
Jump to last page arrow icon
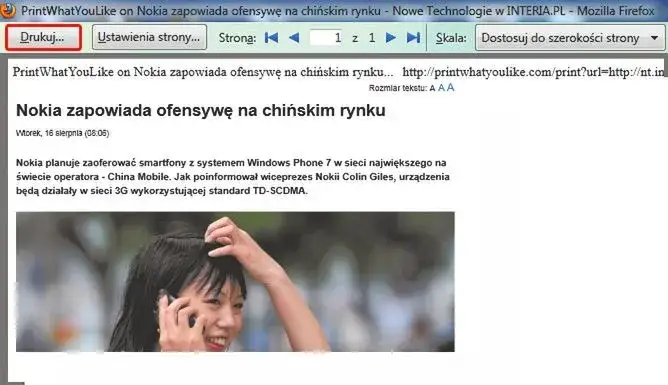pos(413,38)
